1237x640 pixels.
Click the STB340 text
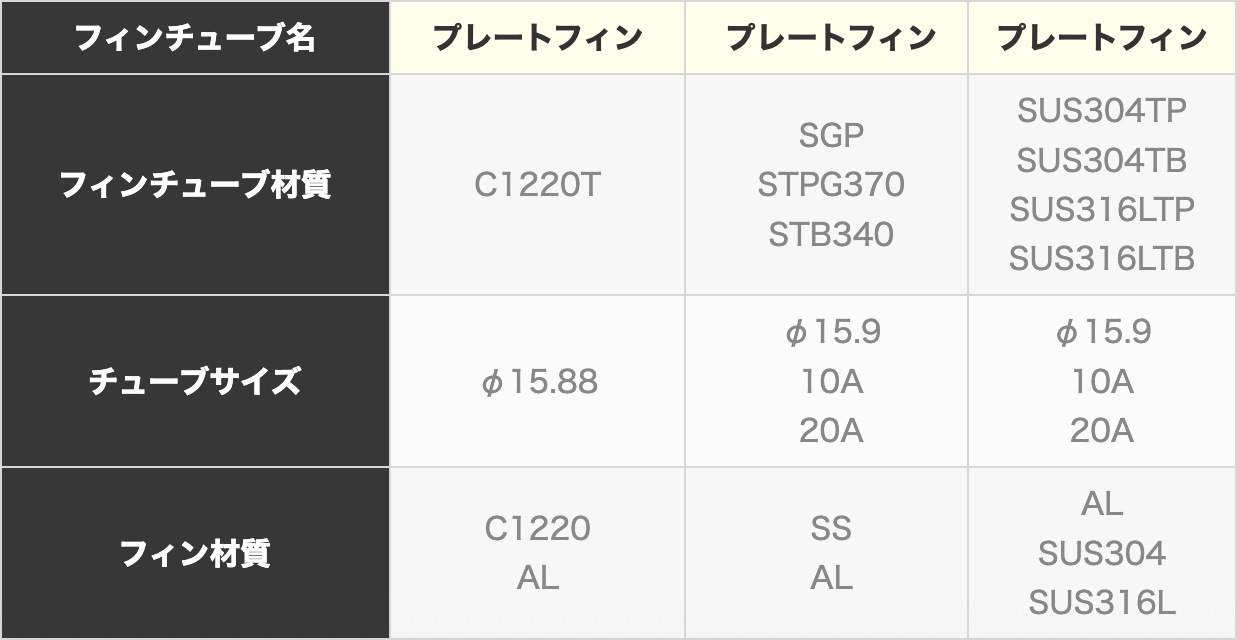pos(831,235)
